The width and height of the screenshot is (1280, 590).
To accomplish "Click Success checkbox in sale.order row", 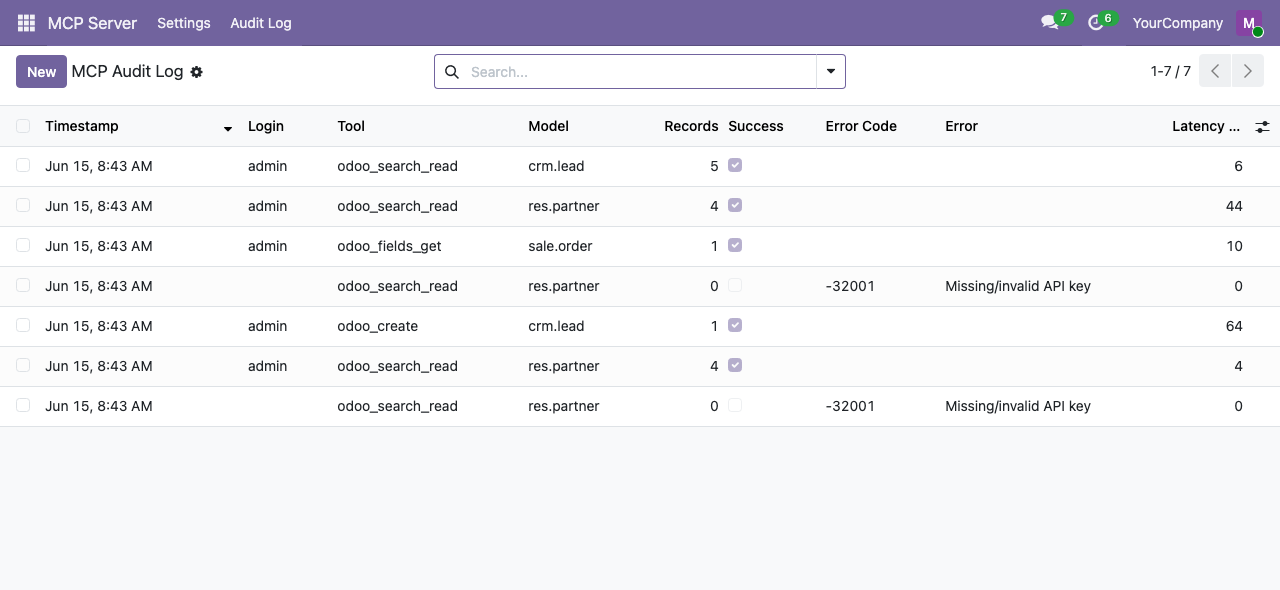I will pyautogui.click(x=735, y=245).
